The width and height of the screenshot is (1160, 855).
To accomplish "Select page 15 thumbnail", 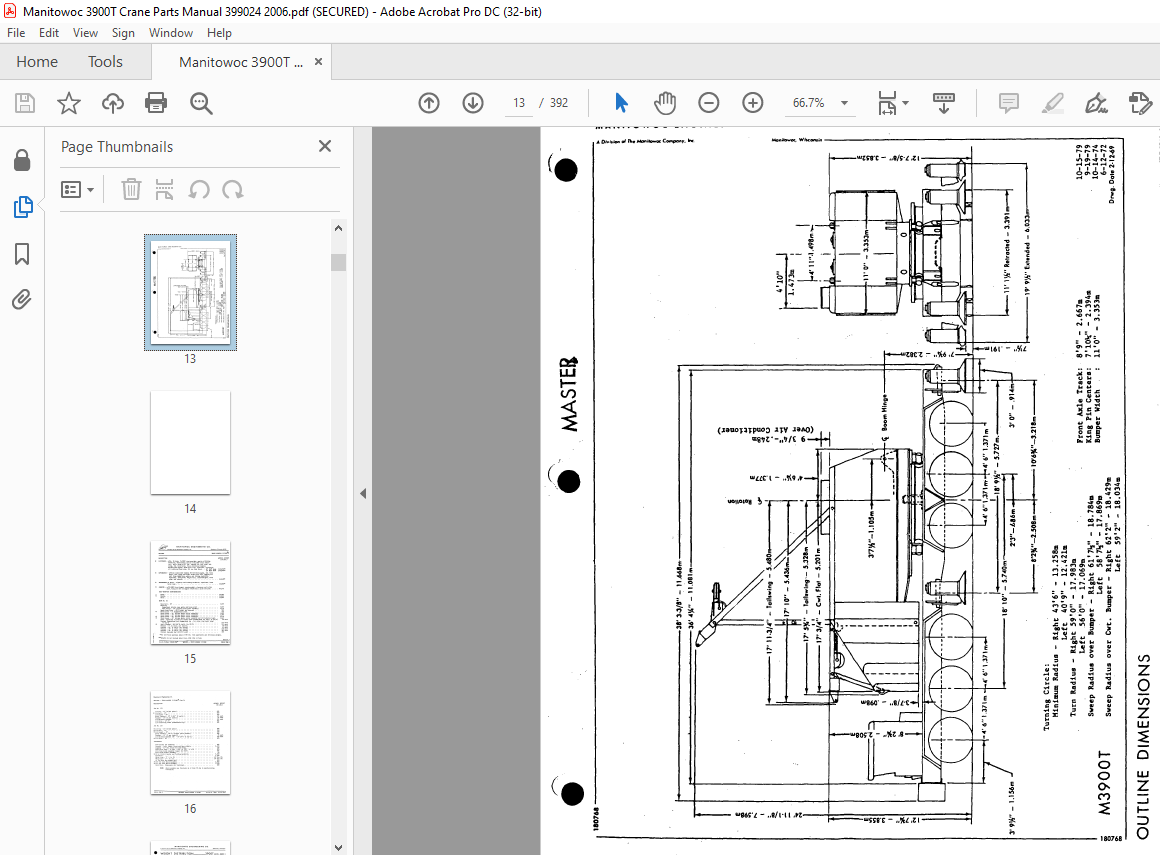I will point(190,592).
